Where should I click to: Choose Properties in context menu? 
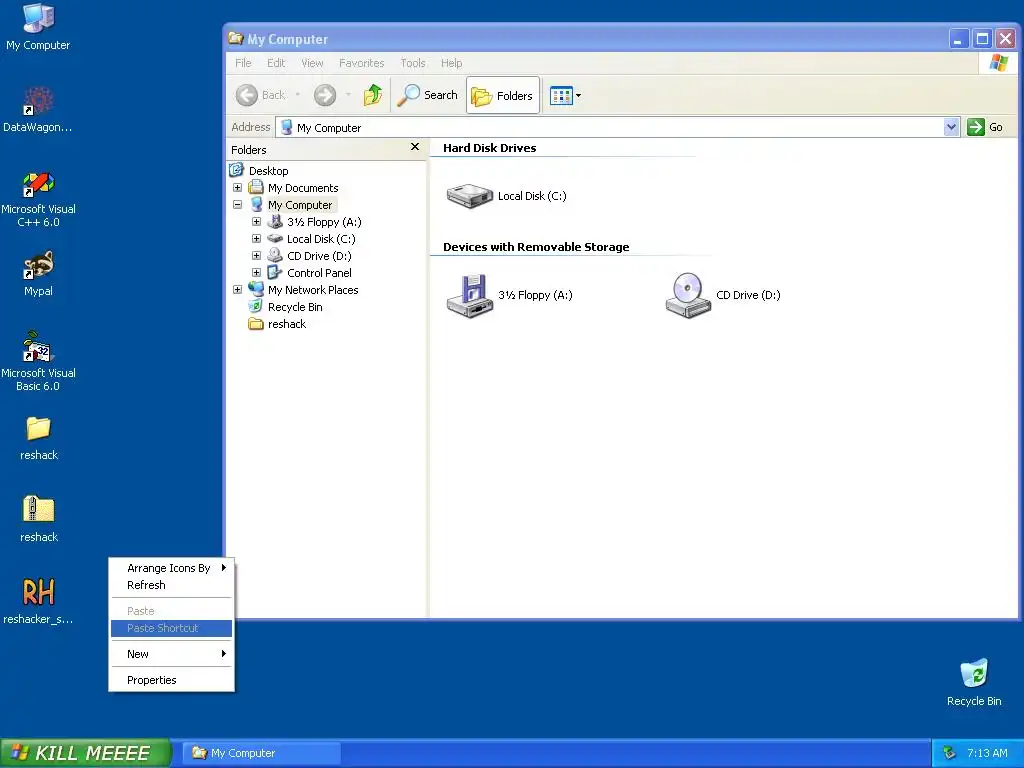tap(171, 680)
